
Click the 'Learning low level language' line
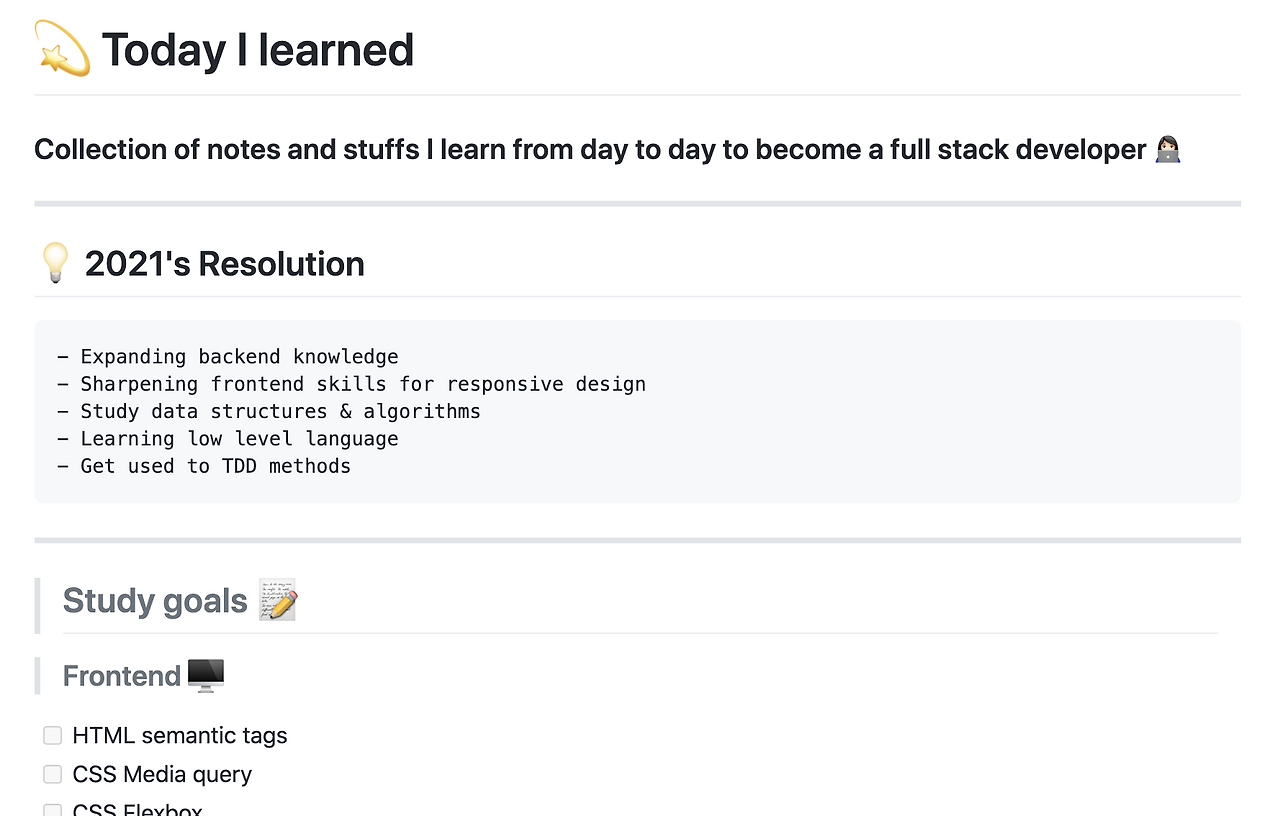point(228,439)
